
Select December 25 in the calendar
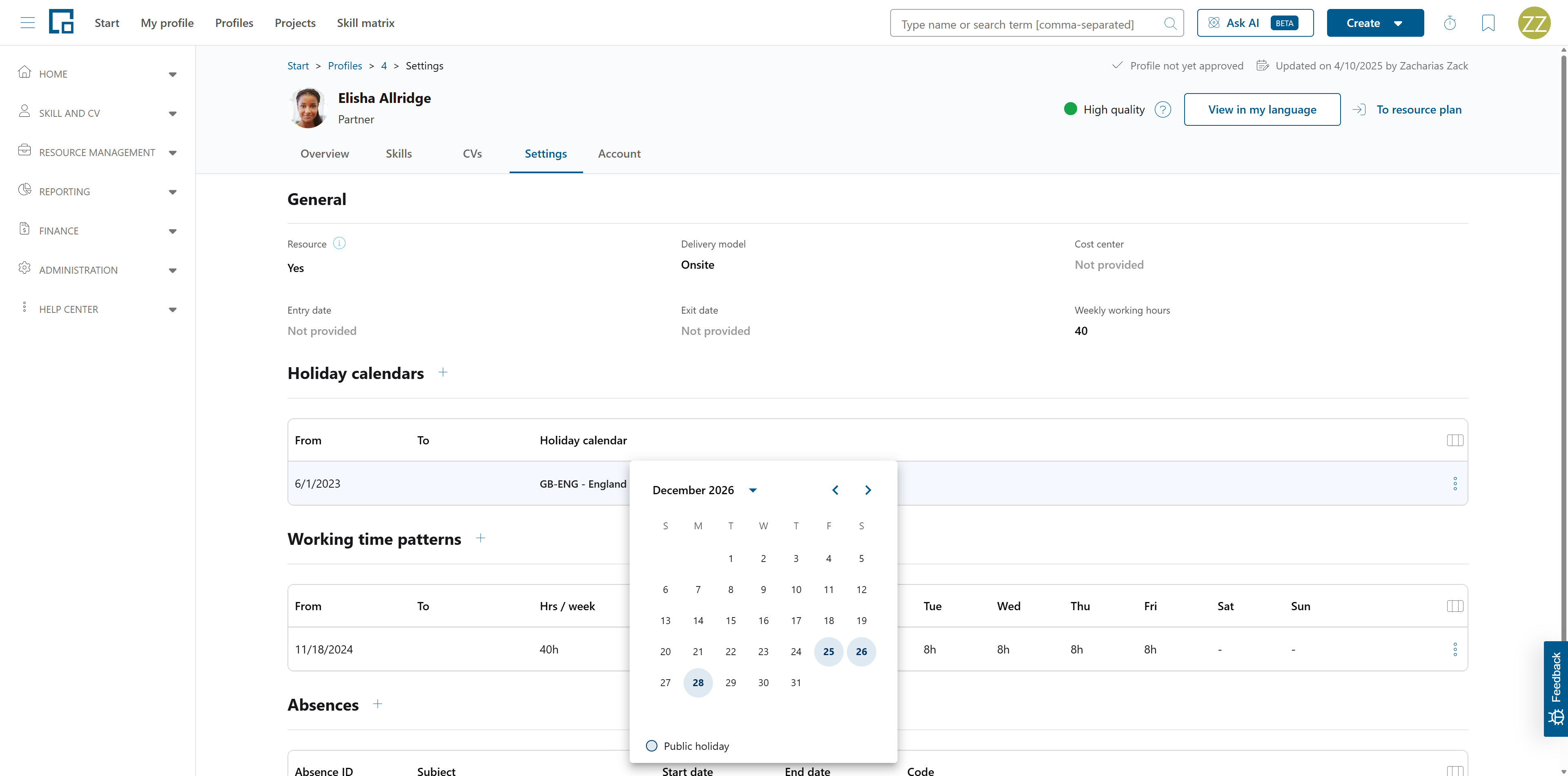pyautogui.click(x=829, y=652)
